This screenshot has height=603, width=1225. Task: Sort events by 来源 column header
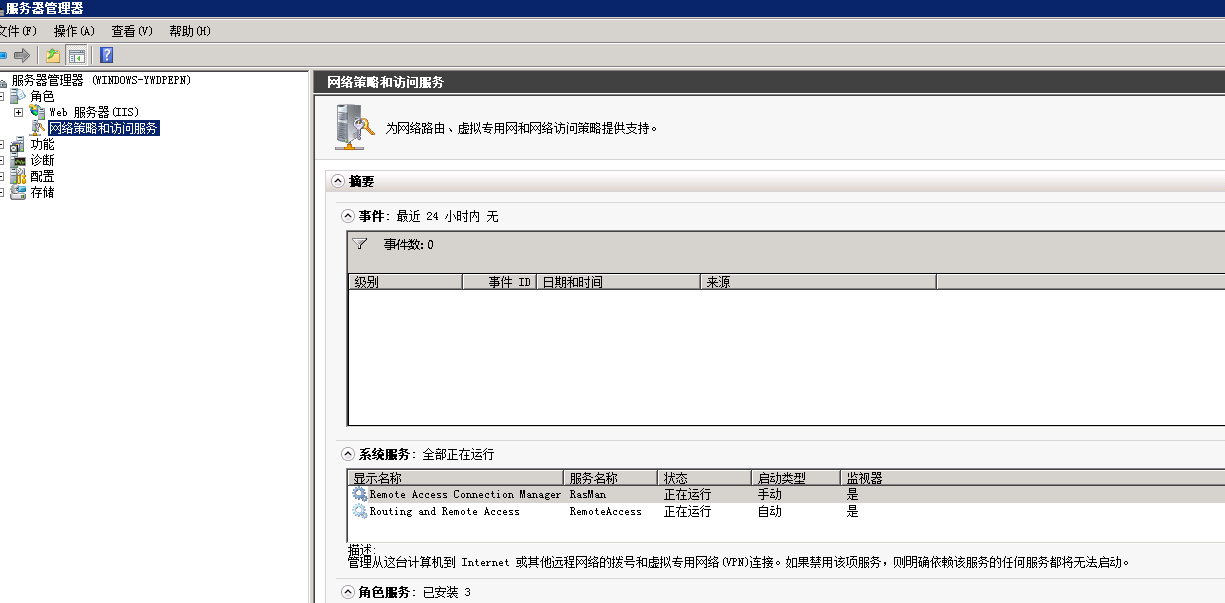coord(818,282)
